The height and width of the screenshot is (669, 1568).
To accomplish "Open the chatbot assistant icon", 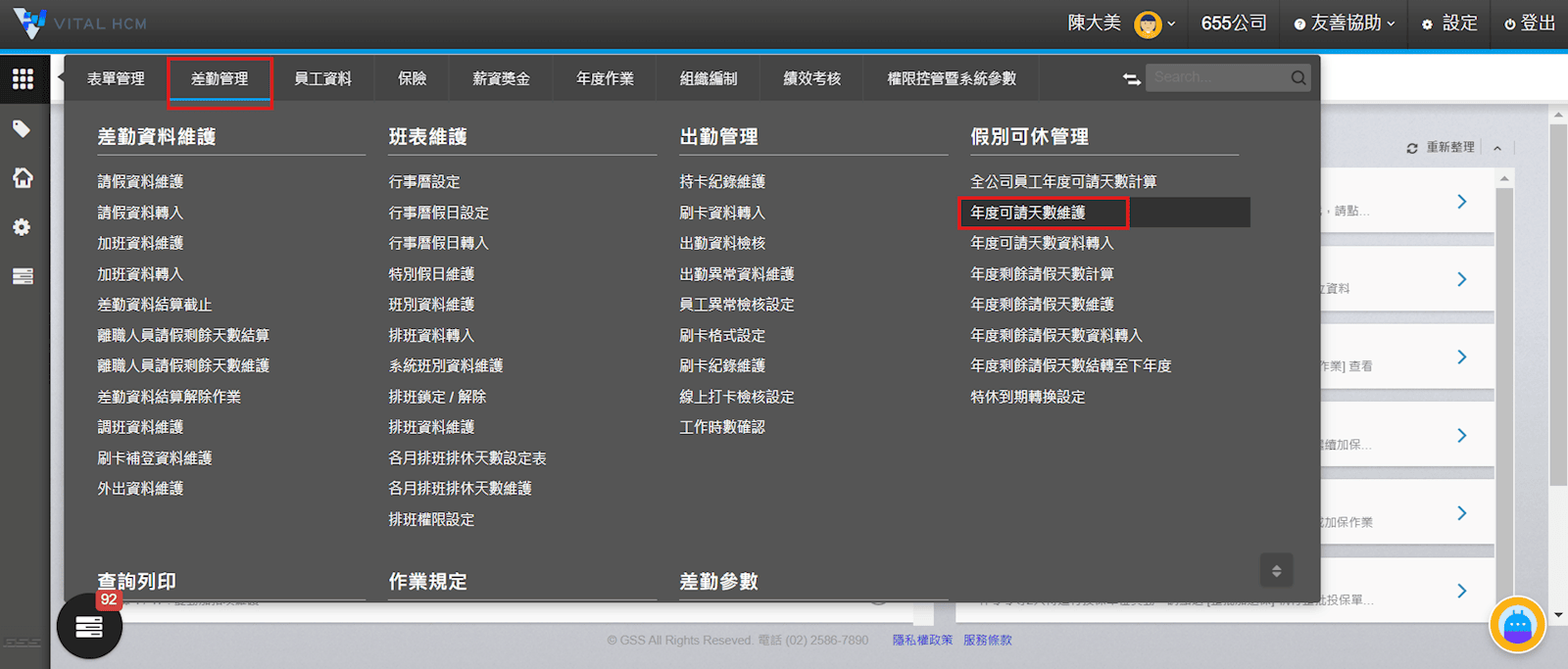I will click(1516, 624).
